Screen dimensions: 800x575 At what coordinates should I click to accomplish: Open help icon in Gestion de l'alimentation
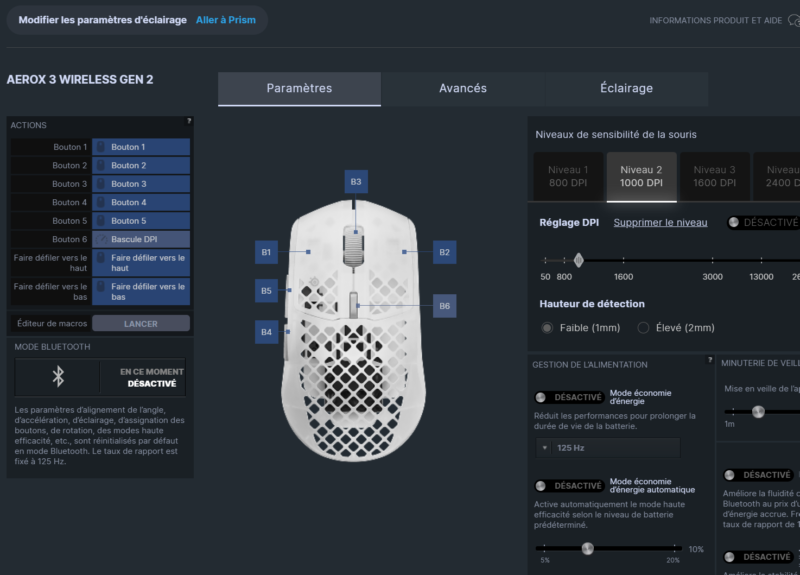tap(709, 360)
